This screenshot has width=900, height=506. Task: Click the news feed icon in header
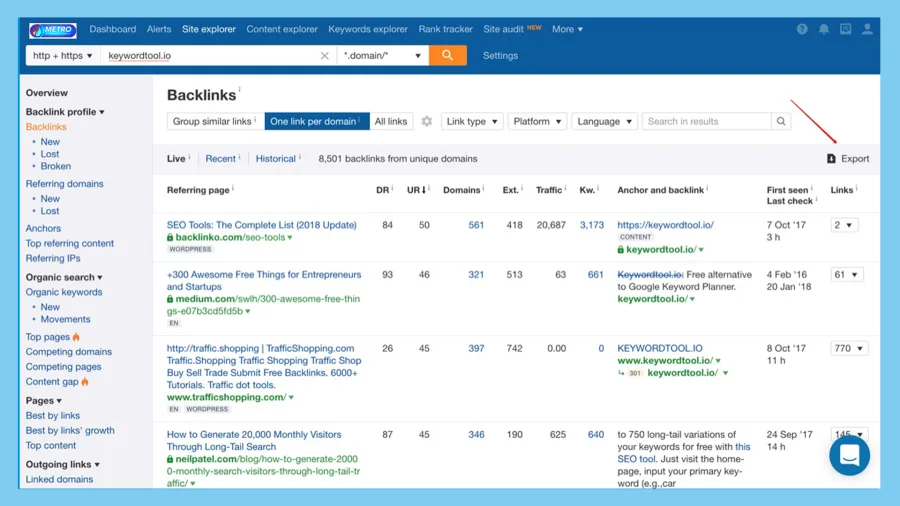coord(845,29)
